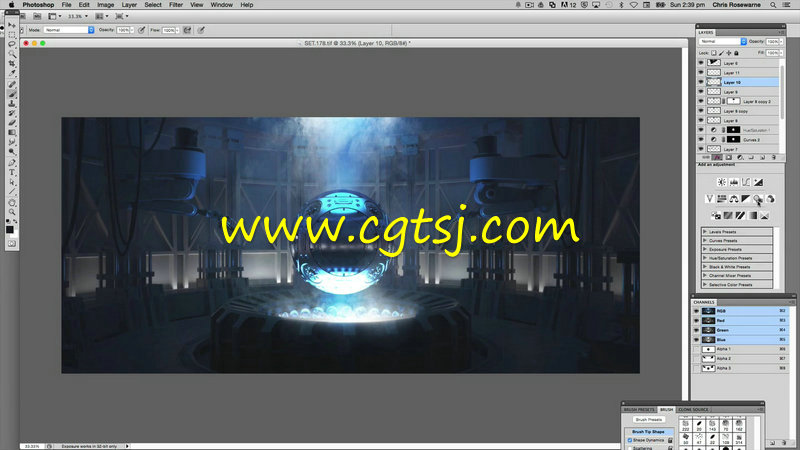Viewport: 800px width, 450px height.
Task: Select the Eraser tool
Action: pyautogui.click(x=12, y=123)
